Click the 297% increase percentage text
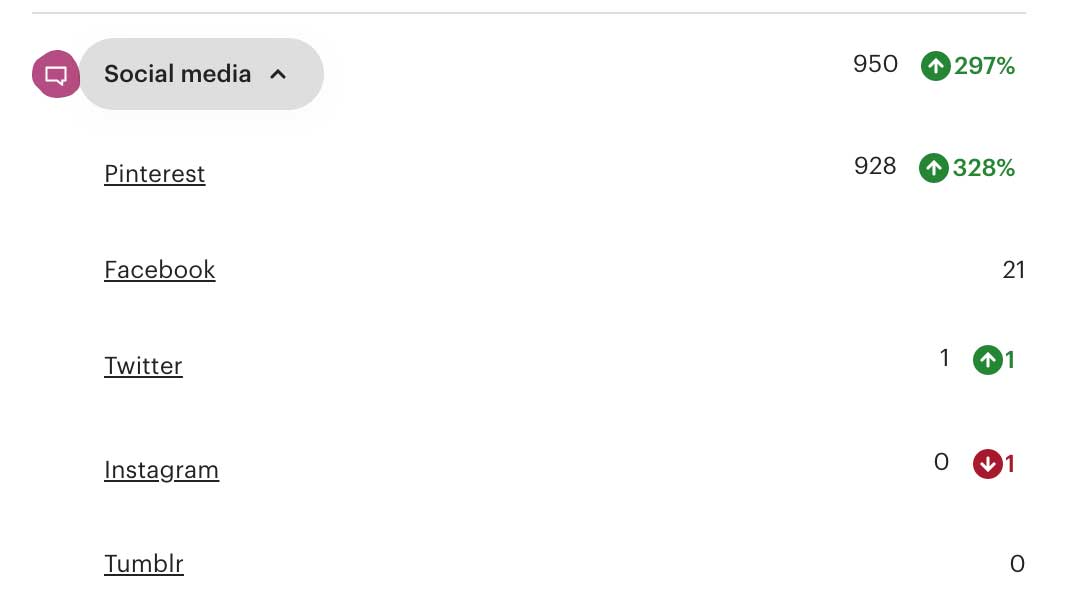The width and height of the screenshot is (1070, 608). [984, 66]
